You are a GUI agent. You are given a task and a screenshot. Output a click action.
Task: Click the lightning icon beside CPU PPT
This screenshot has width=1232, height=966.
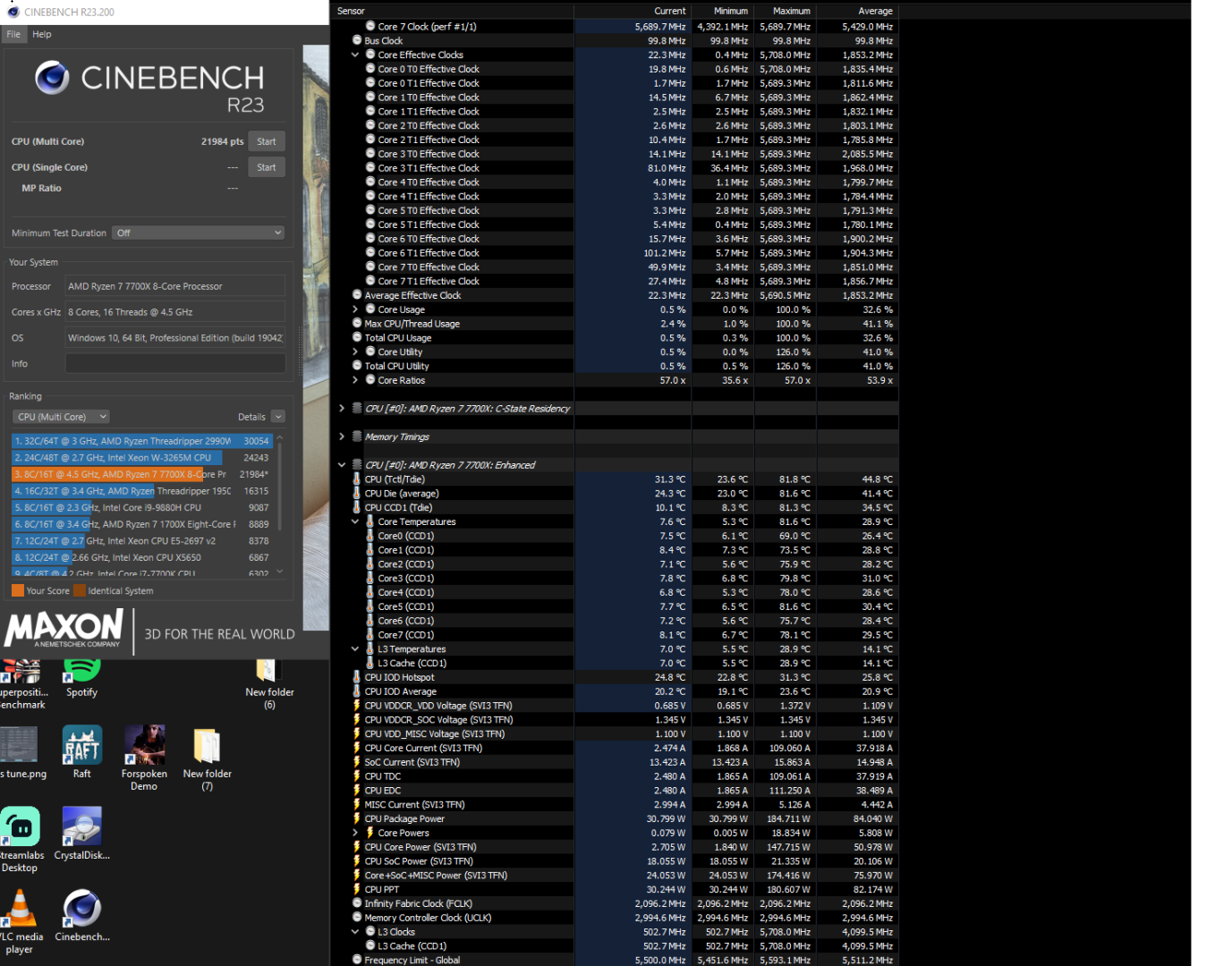[x=357, y=889]
